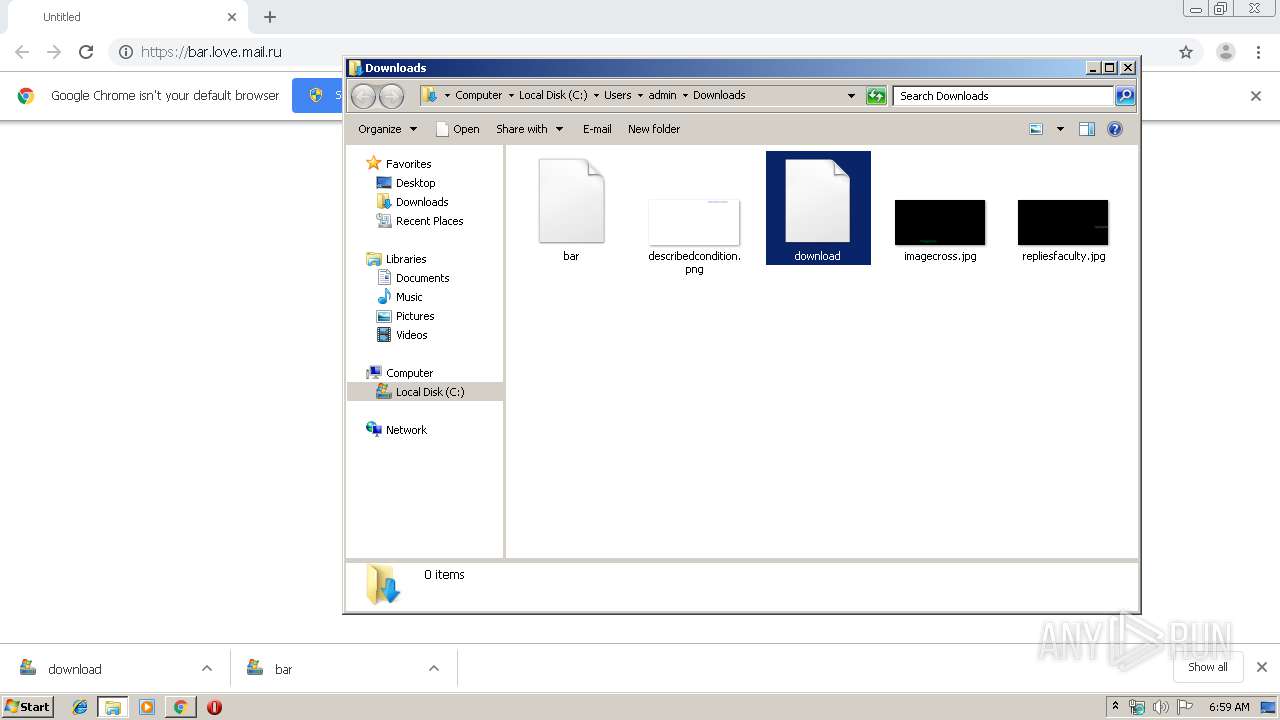Open media player taskbar icon
1280x720 pixels.
[x=147, y=707]
